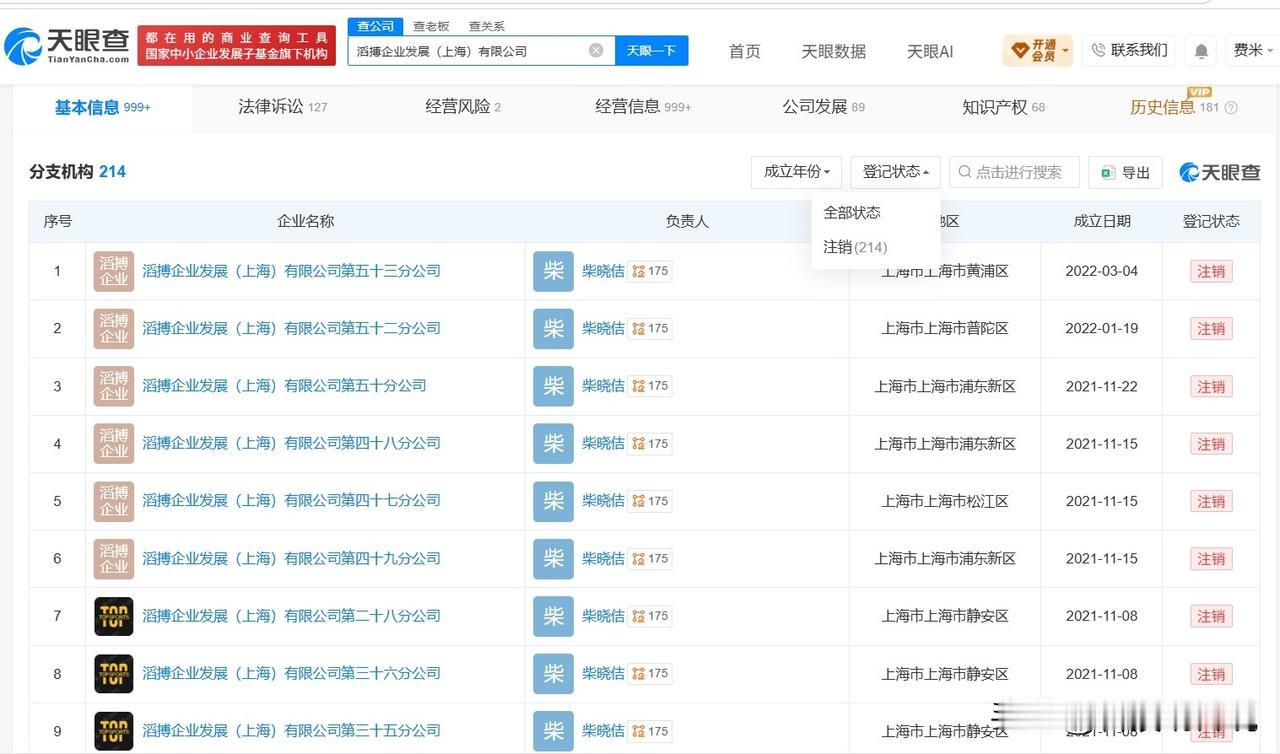
Task: Click 联系我们 contact button
Action: (x=1129, y=50)
